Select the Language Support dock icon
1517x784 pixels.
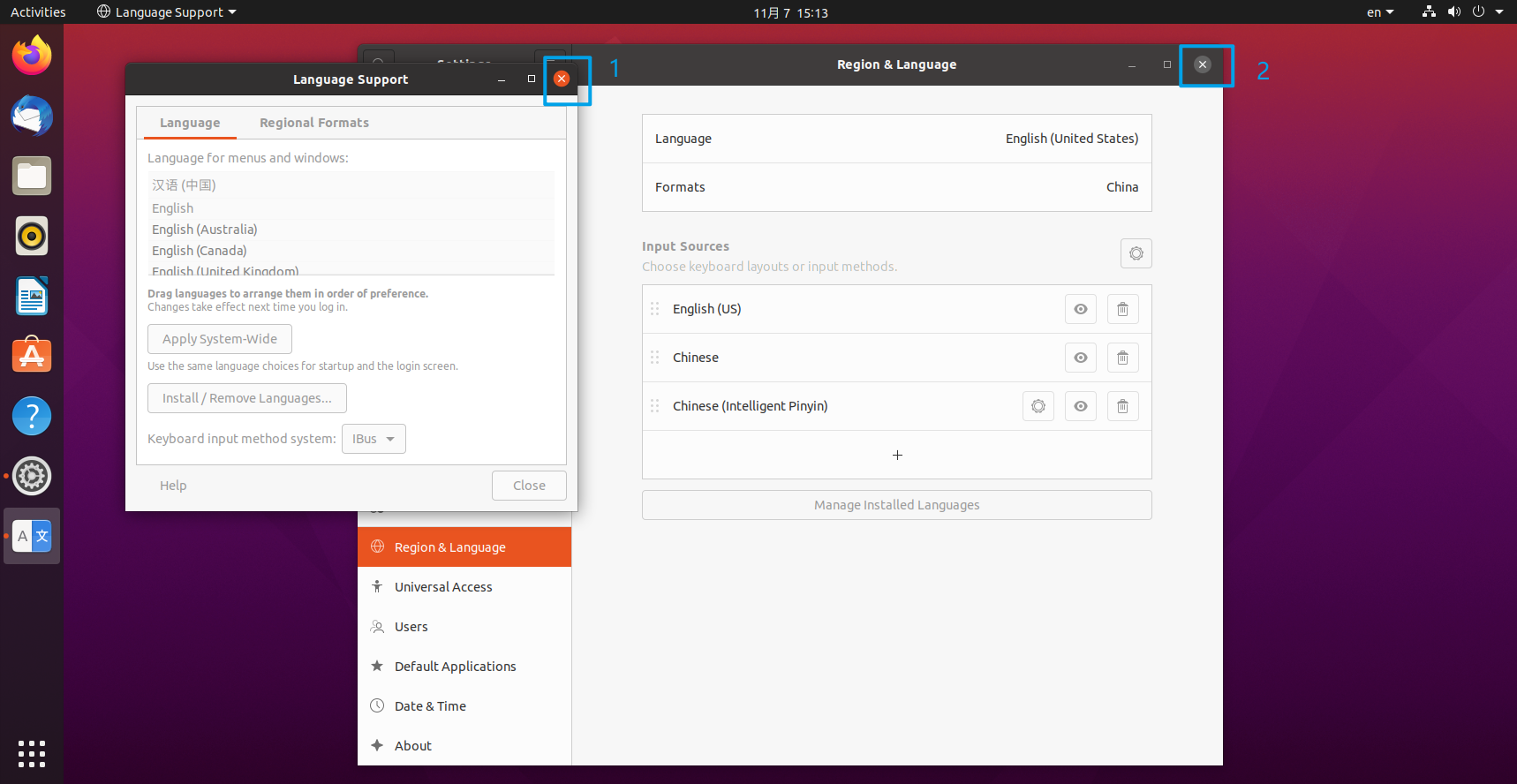click(x=32, y=536)
